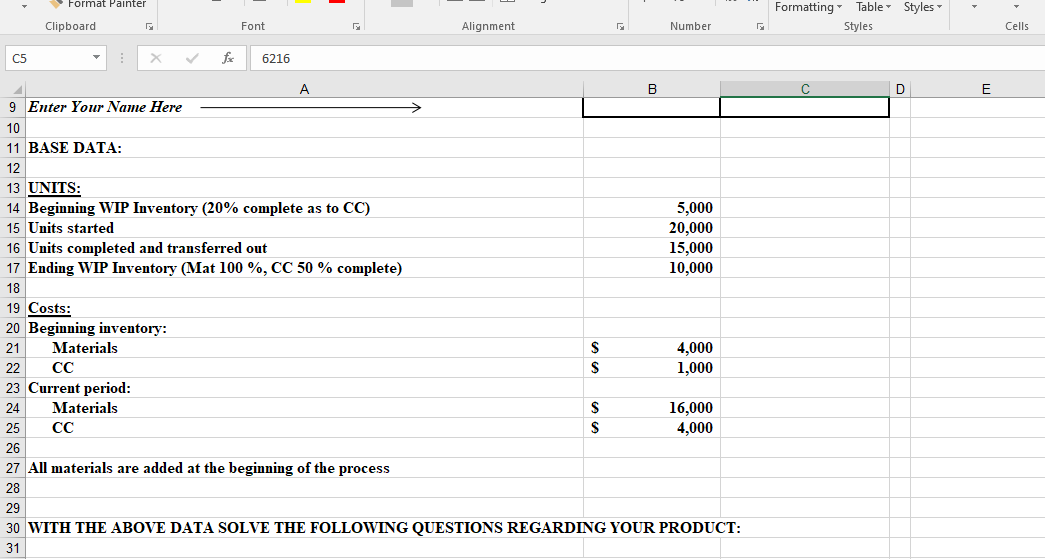Viewport: 1045px width, 559px height.
Task: Open the Alignment group dialog launcher
Action: tap(620, 27)
